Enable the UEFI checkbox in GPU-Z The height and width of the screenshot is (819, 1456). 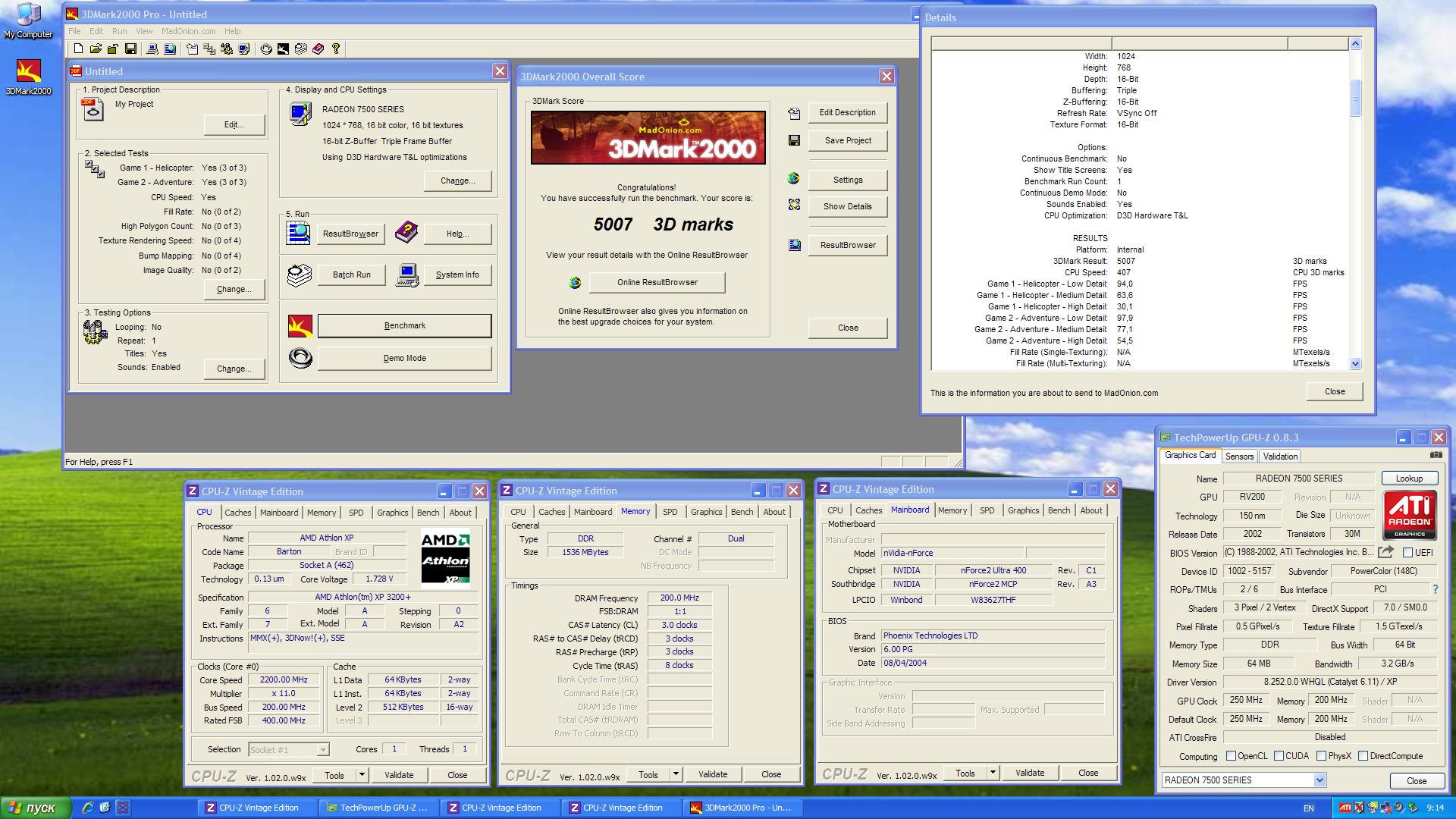(1407, 553)
